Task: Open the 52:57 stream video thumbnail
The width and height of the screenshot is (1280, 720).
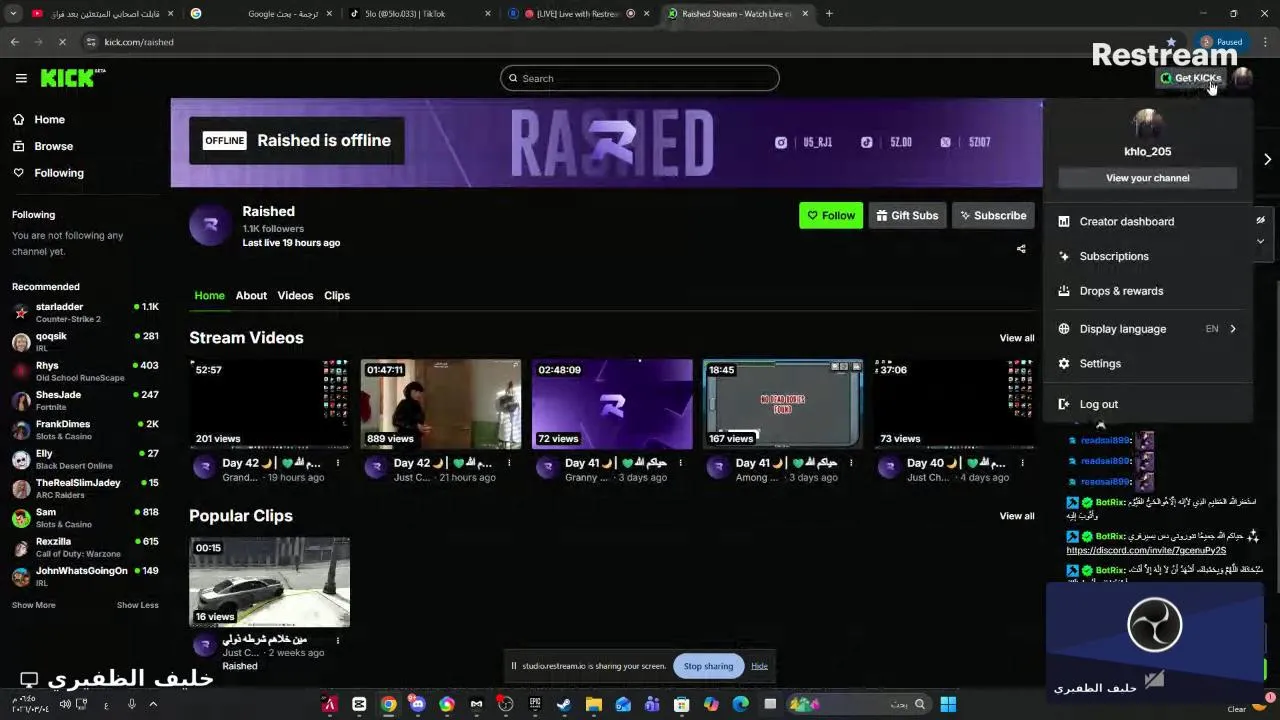Action: tap(270, 404)
